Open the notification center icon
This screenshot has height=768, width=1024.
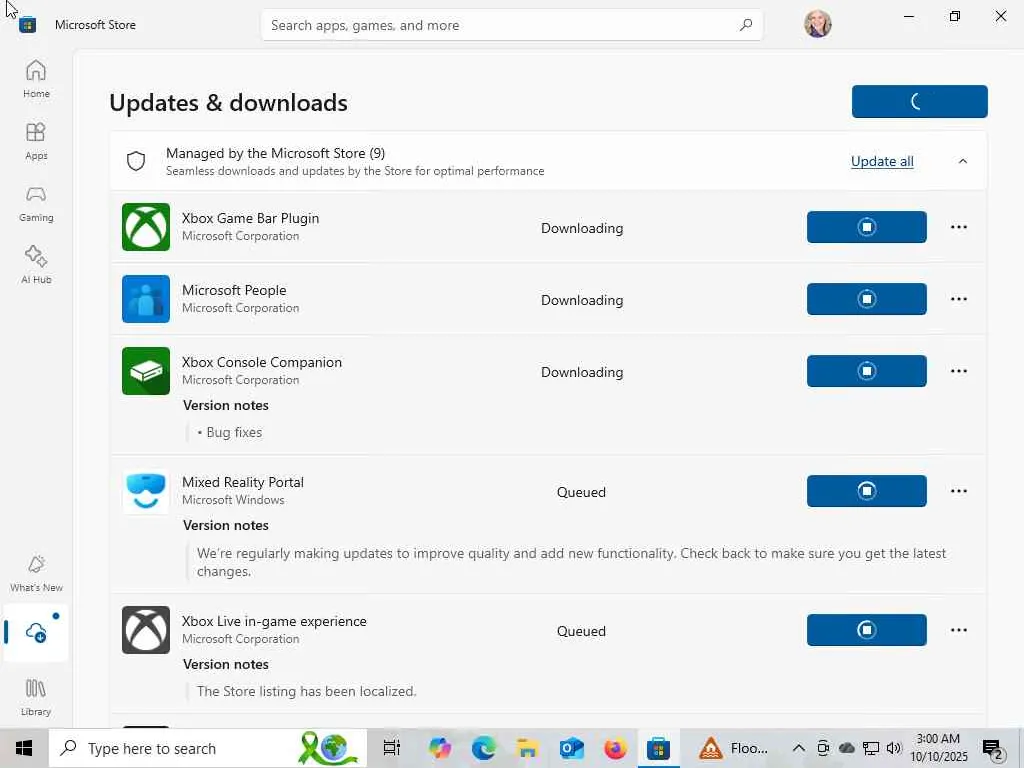point(993,749)
